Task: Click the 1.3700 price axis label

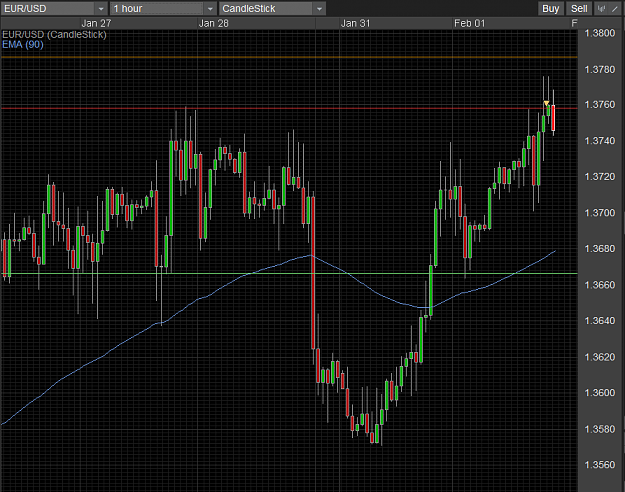Action: click(x=599, y=213)
